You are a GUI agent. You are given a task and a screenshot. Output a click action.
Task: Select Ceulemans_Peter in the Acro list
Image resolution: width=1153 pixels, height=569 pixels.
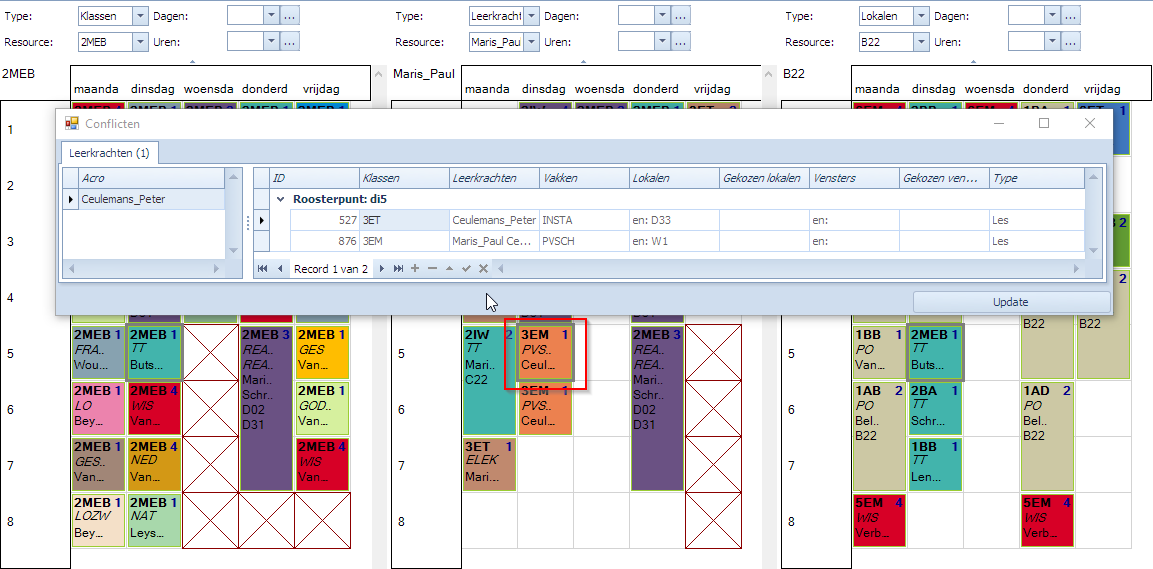coord(151,199)
